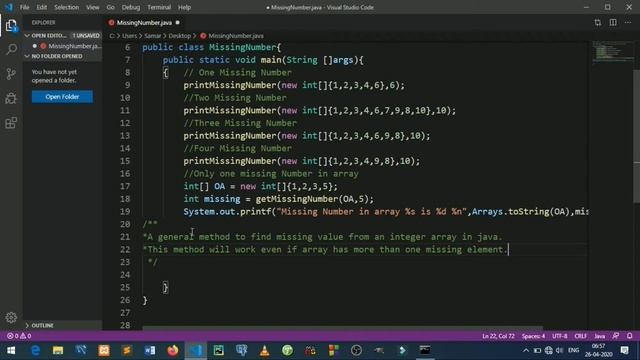Viewport: 640px width, 360px height.
Task: Click the Desktop breadcrumb segment
Action: click(x=180, y=36)
